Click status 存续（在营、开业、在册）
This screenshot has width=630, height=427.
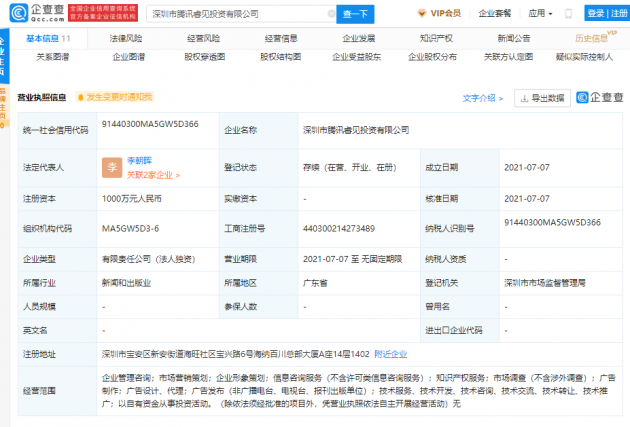coord(350,168)
